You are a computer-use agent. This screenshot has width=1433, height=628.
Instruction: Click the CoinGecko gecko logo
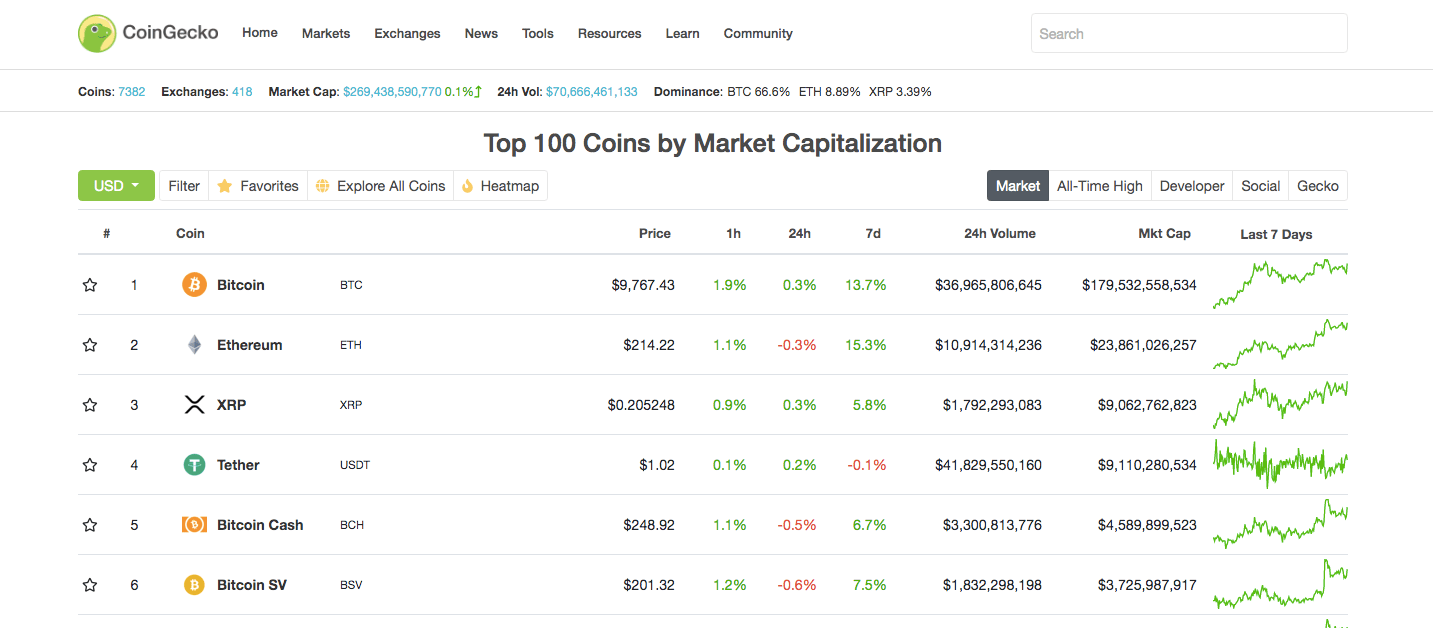(96, 32)
